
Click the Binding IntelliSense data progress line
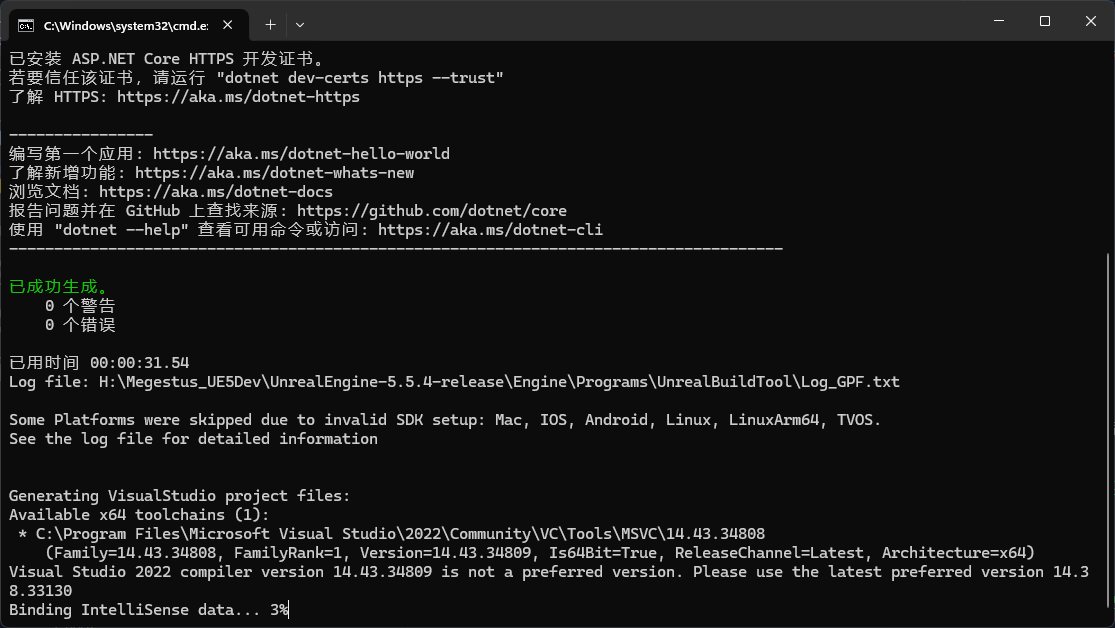(x=149, y=610)
